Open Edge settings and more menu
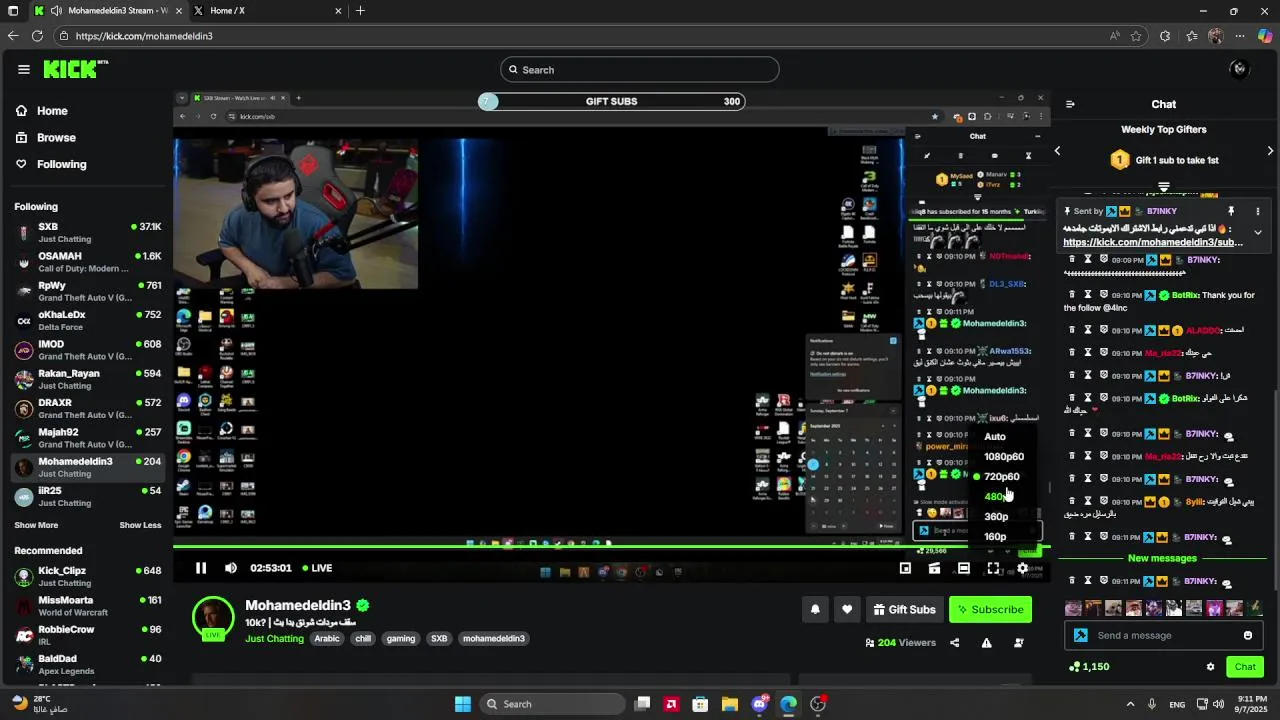 tap(1240, 36)
